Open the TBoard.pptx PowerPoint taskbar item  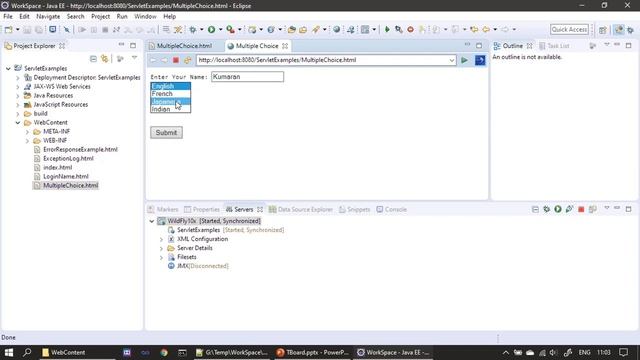coord(312,352)
